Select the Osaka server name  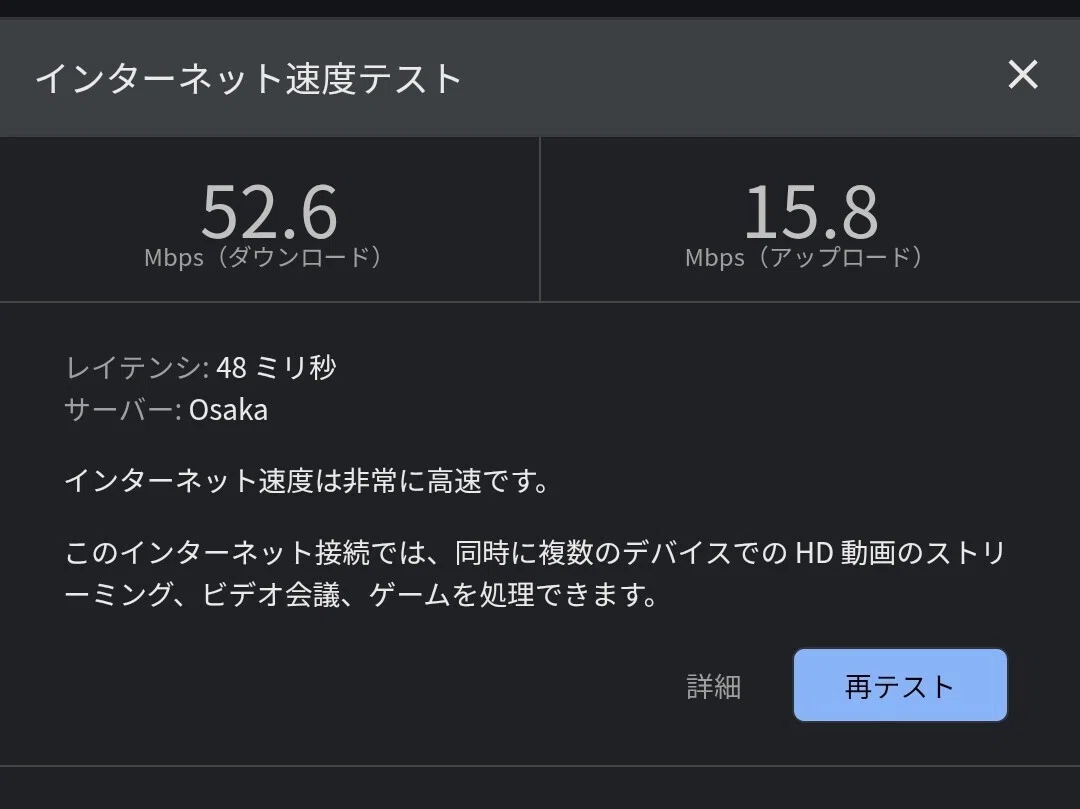(x=228, y=410)
